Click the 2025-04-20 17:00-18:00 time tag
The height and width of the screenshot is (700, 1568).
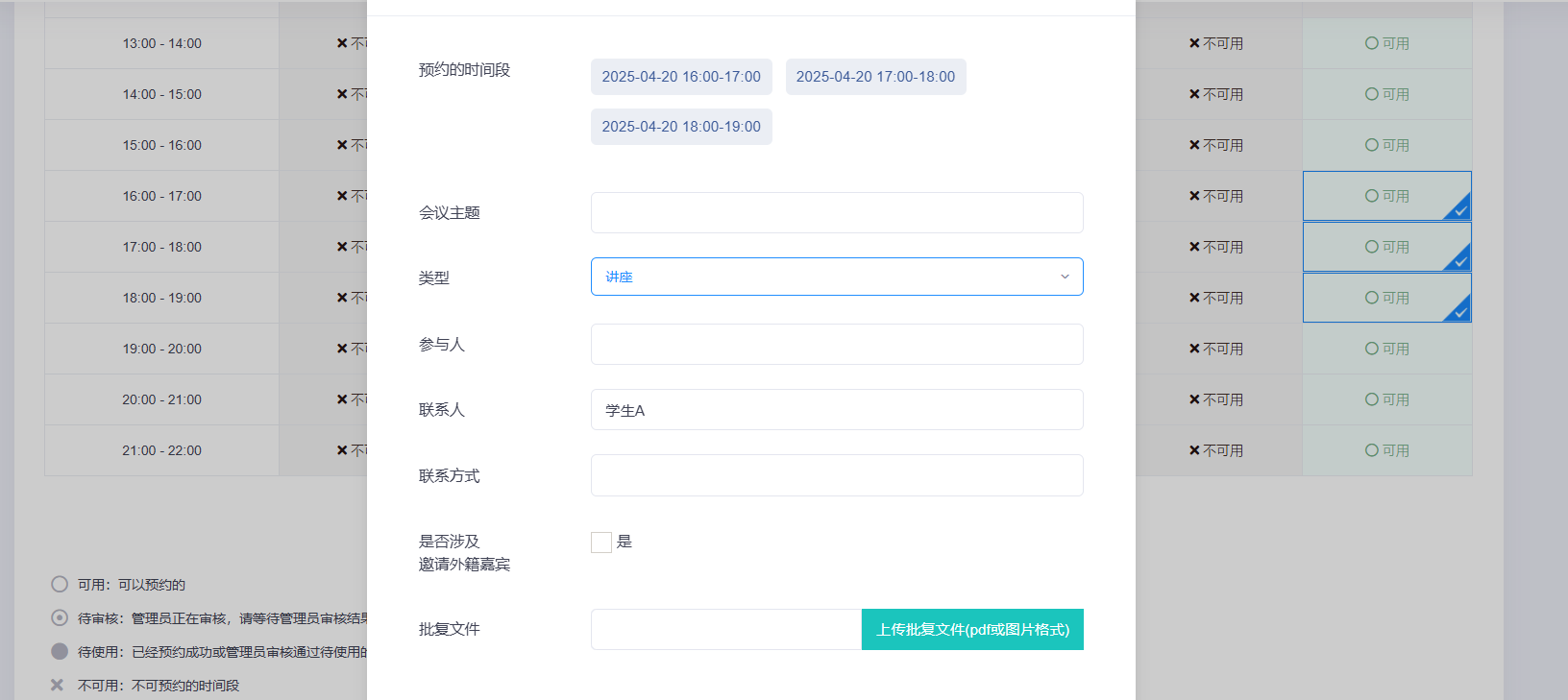[x=875, y=77]
